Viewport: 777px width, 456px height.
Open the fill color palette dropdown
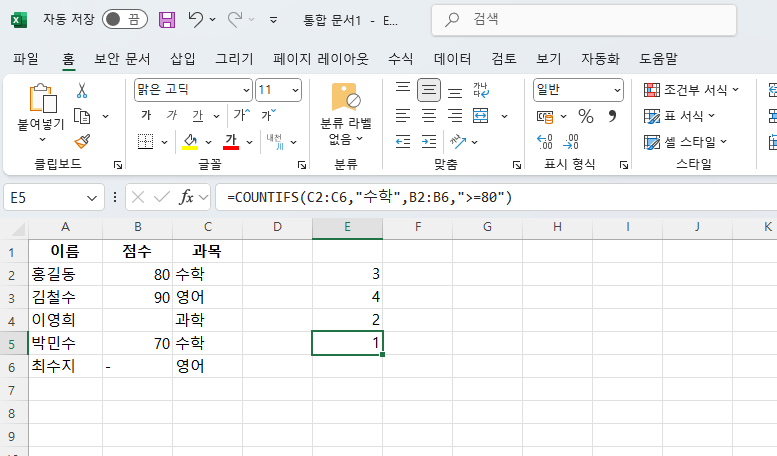[x=209, y=142]
